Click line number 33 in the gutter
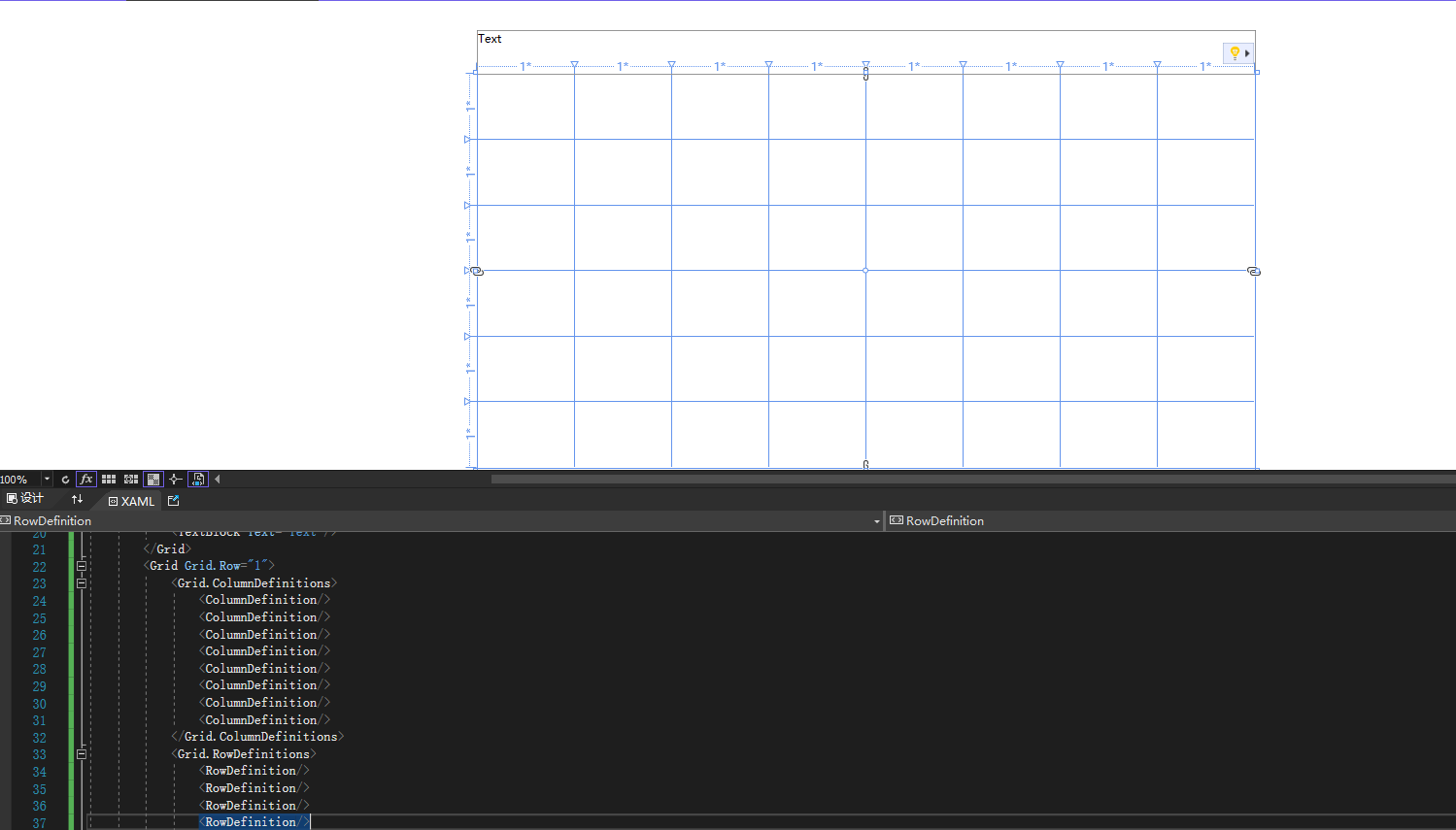This screenshot has width=1456, height=830. coord(39,755)
